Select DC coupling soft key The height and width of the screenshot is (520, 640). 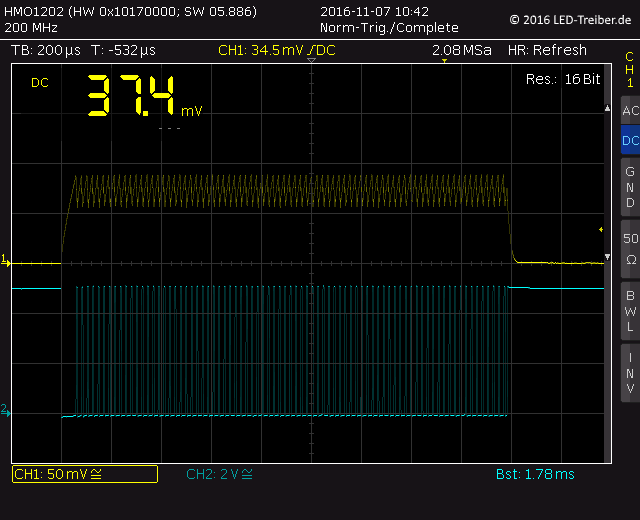(630, 141)
